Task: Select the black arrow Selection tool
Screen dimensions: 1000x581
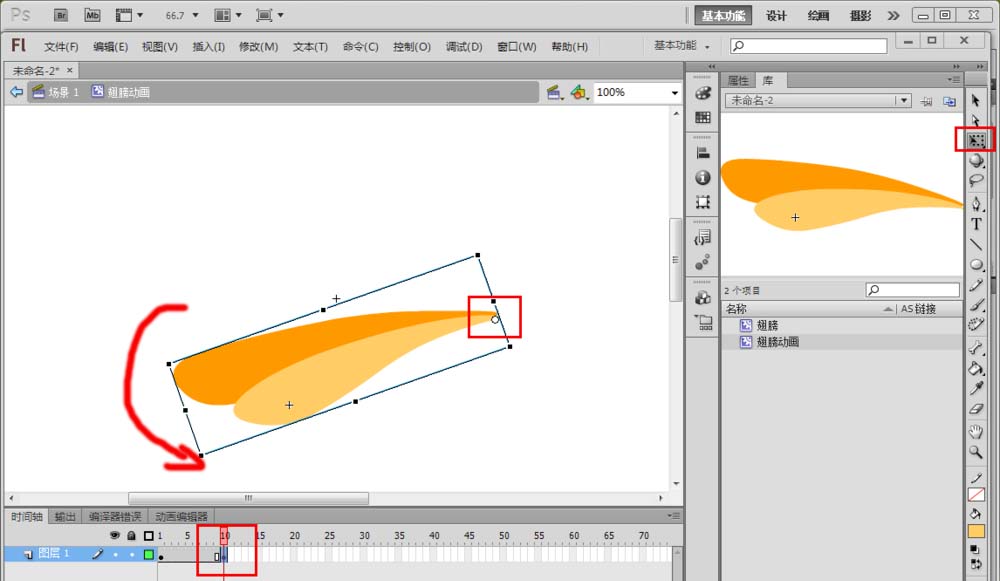Action: click(x=975, y=100)
